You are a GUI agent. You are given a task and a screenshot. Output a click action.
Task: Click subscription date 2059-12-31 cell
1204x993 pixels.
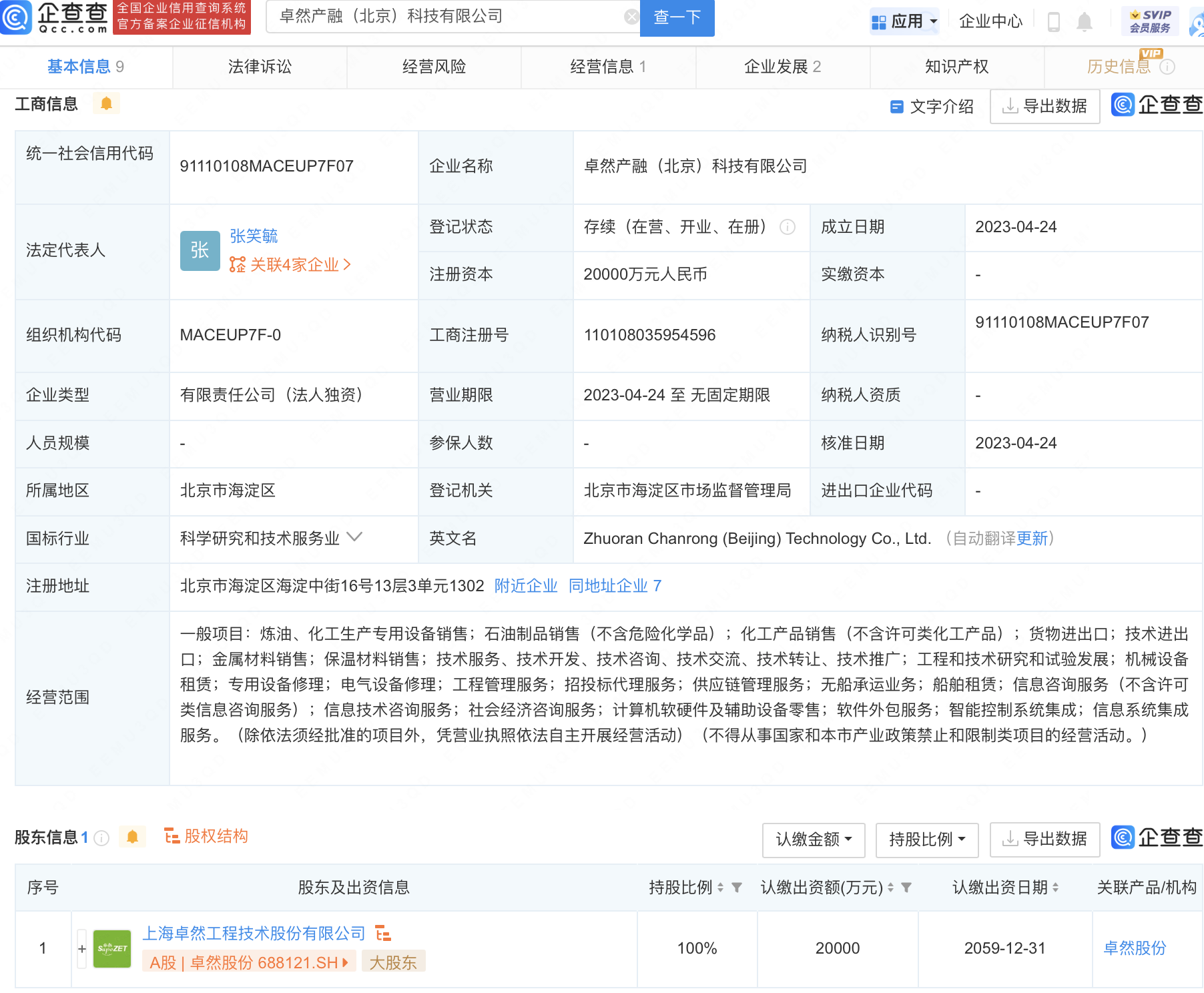(x=1004, y=948)
